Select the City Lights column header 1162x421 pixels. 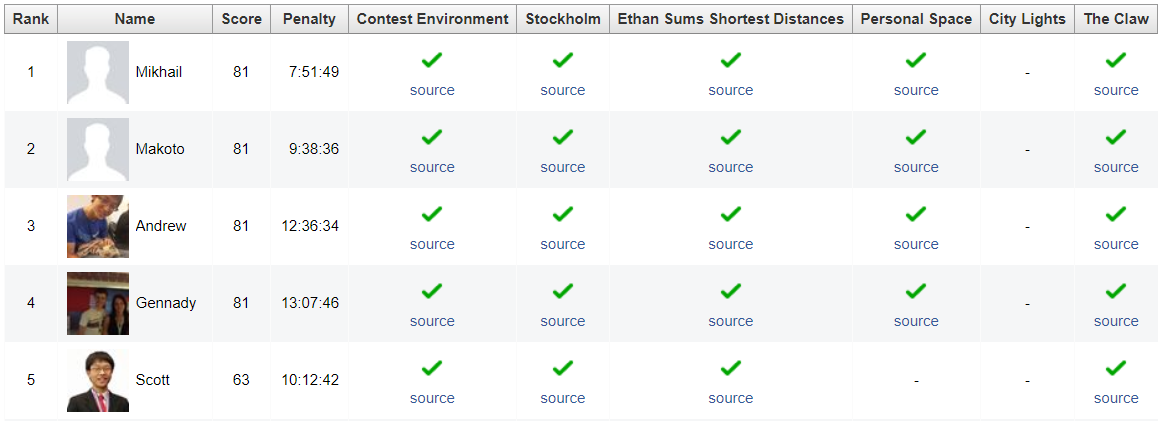click(1027, 19)
